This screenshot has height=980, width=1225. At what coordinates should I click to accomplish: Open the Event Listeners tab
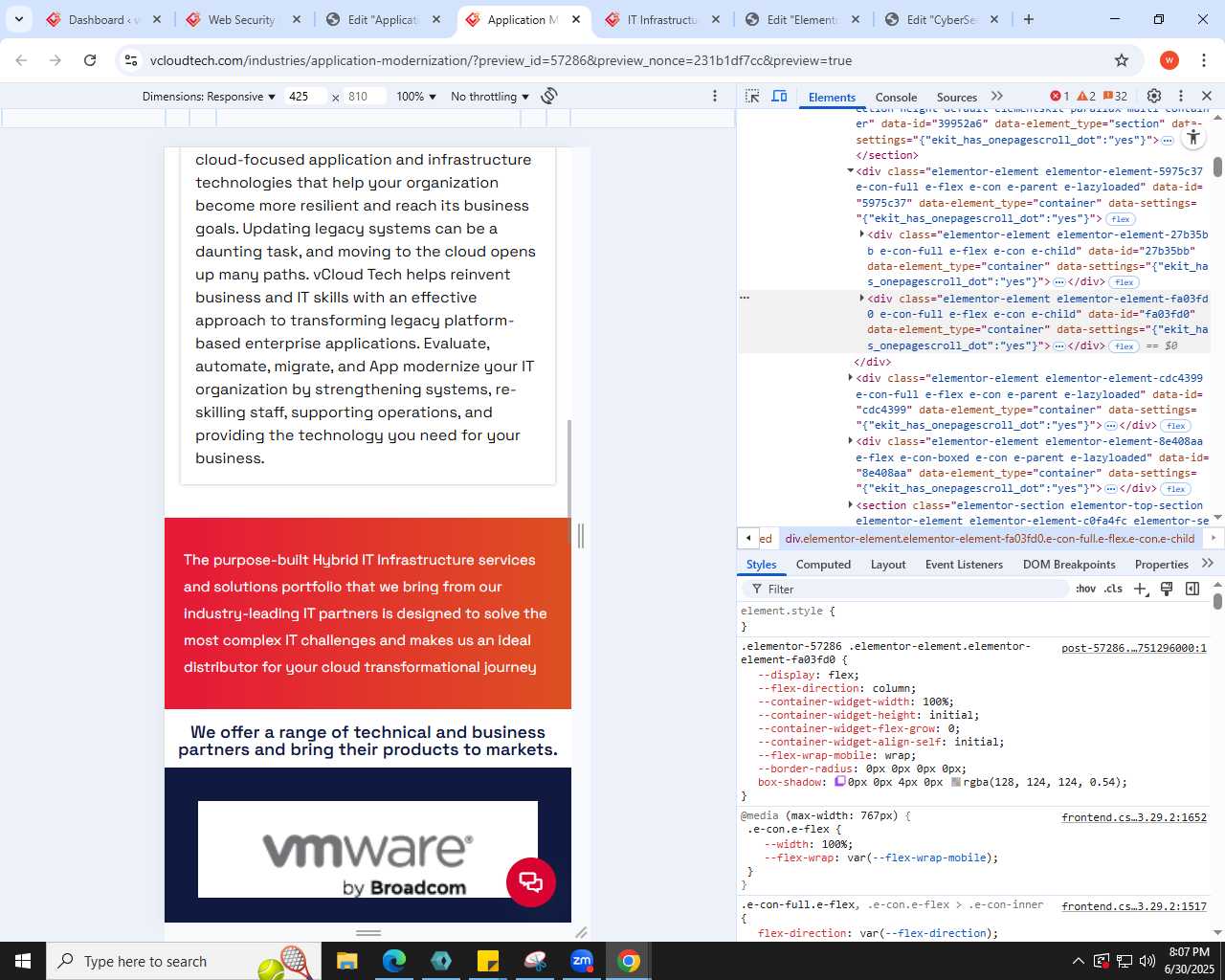coord(964,565)
